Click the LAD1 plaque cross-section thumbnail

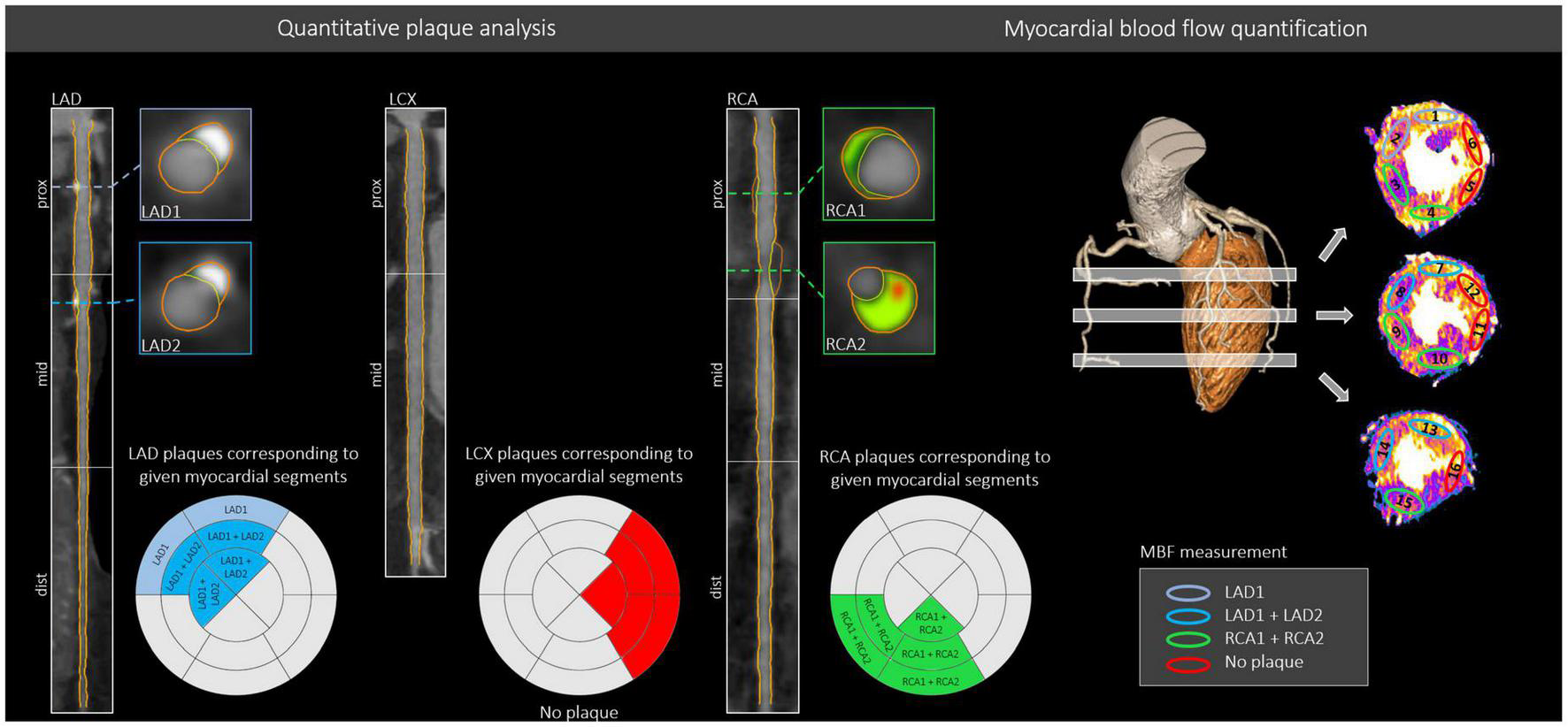(x=196, y=164)
